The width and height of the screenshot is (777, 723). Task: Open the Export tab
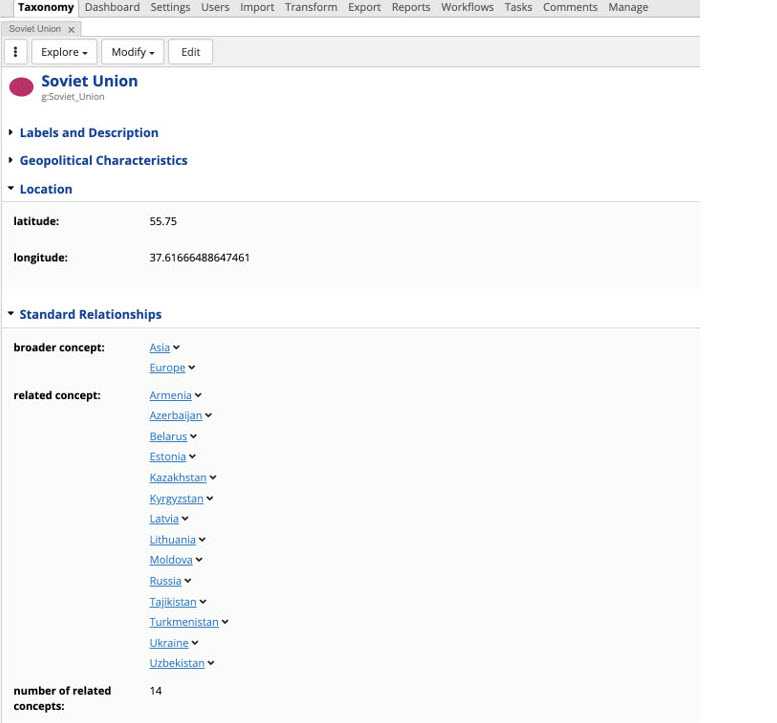(x=364, y=7)
